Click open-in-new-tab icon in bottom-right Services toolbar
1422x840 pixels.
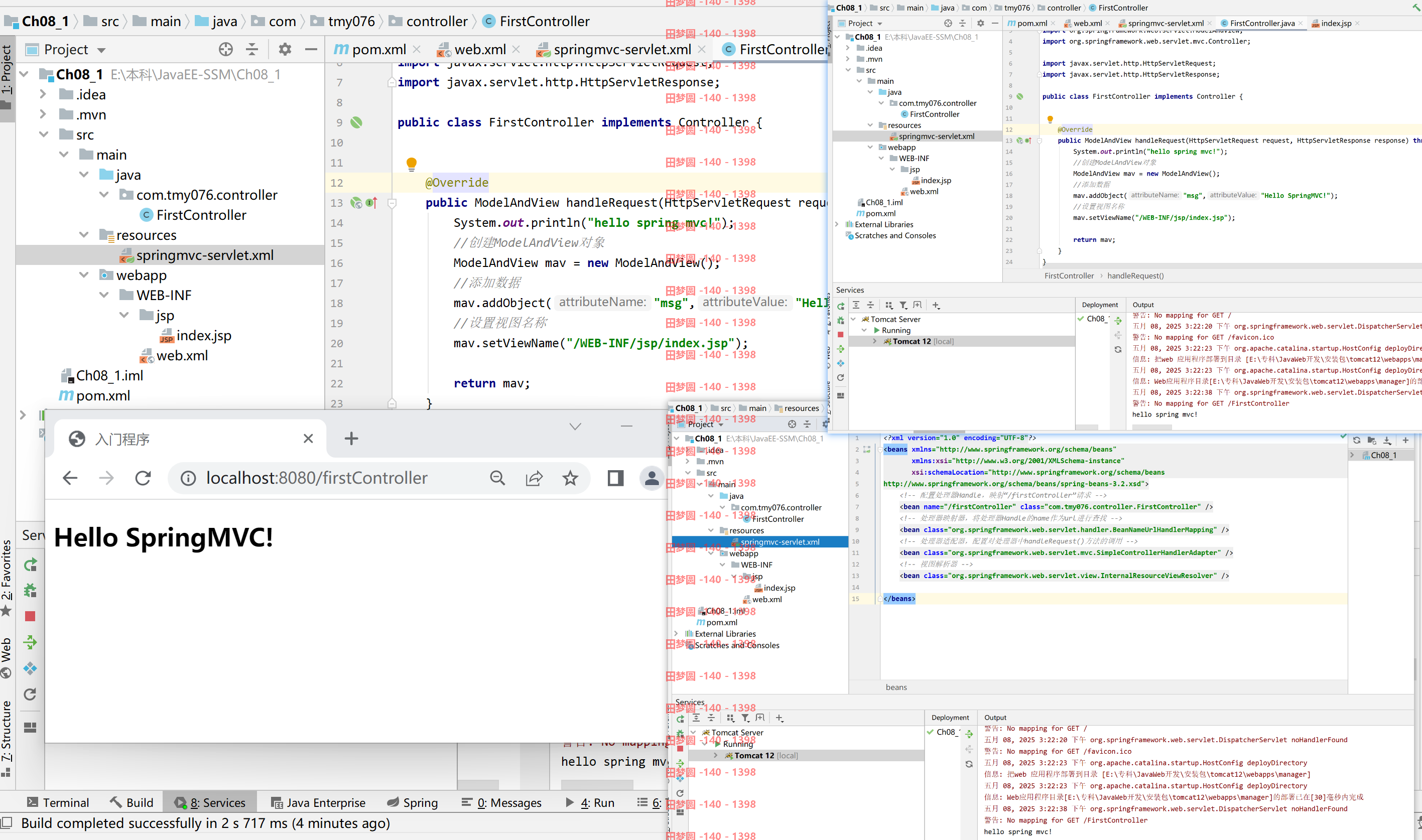760,718
